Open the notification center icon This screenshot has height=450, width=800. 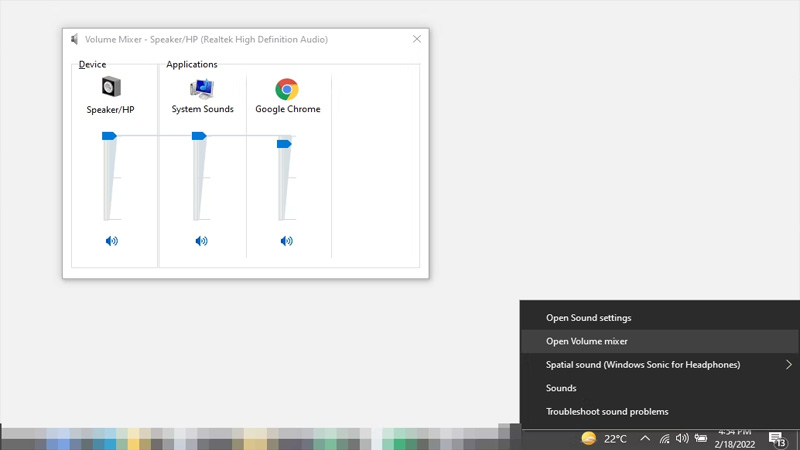click(x=776, y=438)
